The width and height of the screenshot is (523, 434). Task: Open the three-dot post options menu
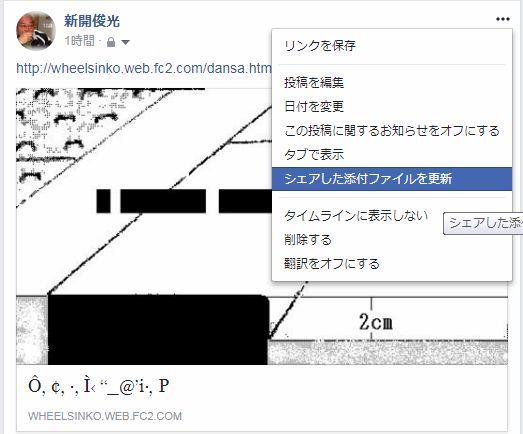503,19
